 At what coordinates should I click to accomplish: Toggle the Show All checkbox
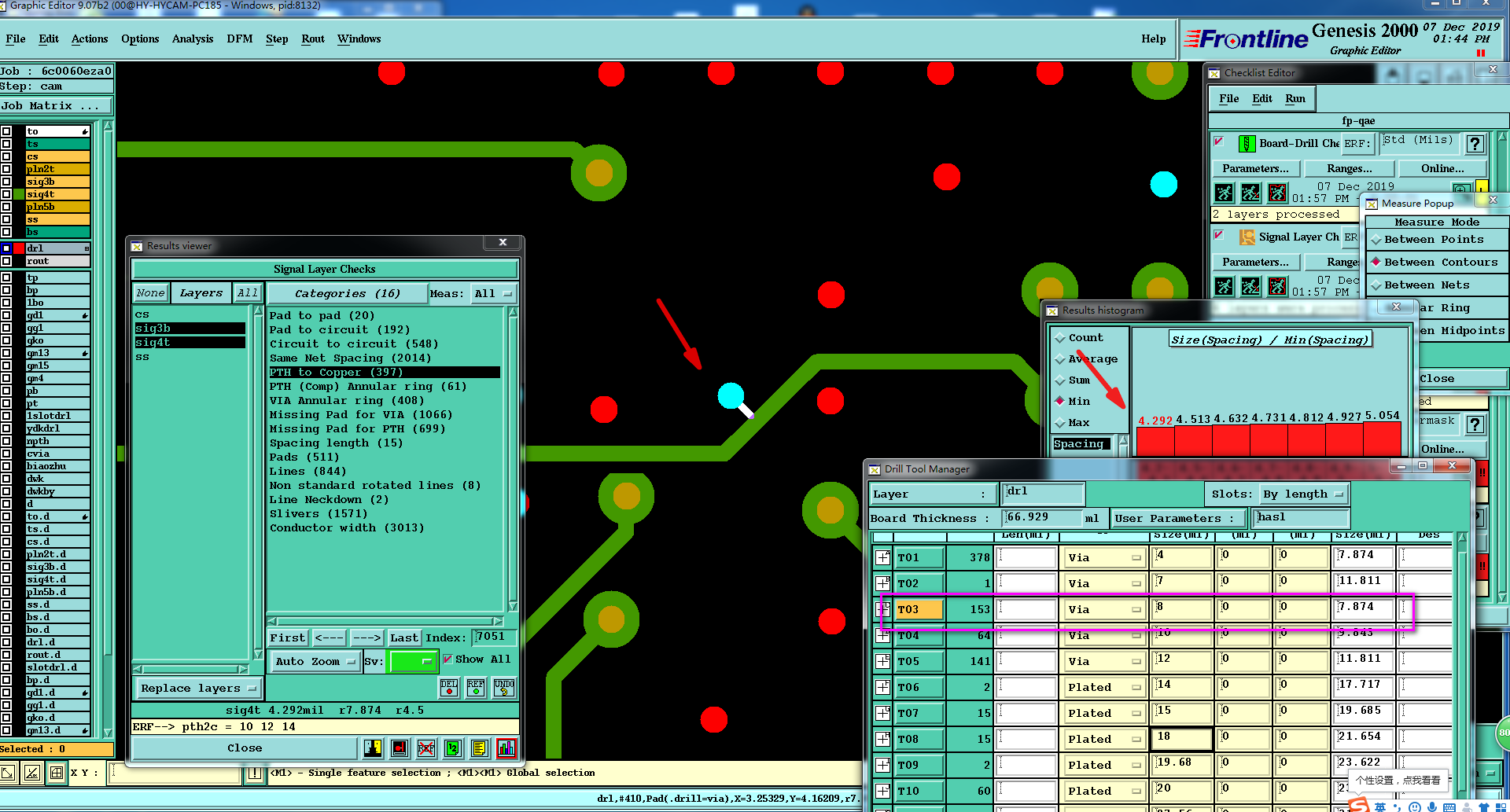tap(447, 660)
